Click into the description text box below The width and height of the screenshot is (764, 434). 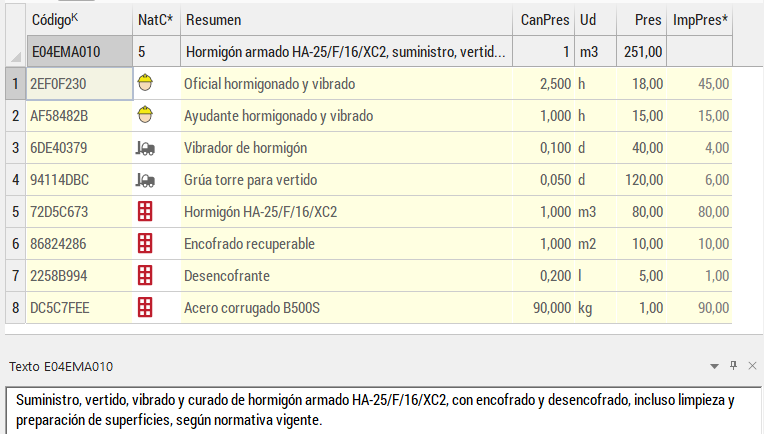pos(380,410)
